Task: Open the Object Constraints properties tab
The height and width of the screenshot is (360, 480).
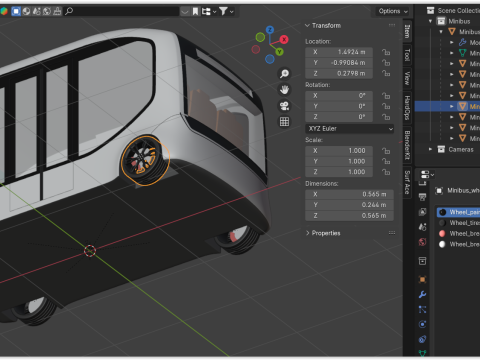Action: click(422, 339)
